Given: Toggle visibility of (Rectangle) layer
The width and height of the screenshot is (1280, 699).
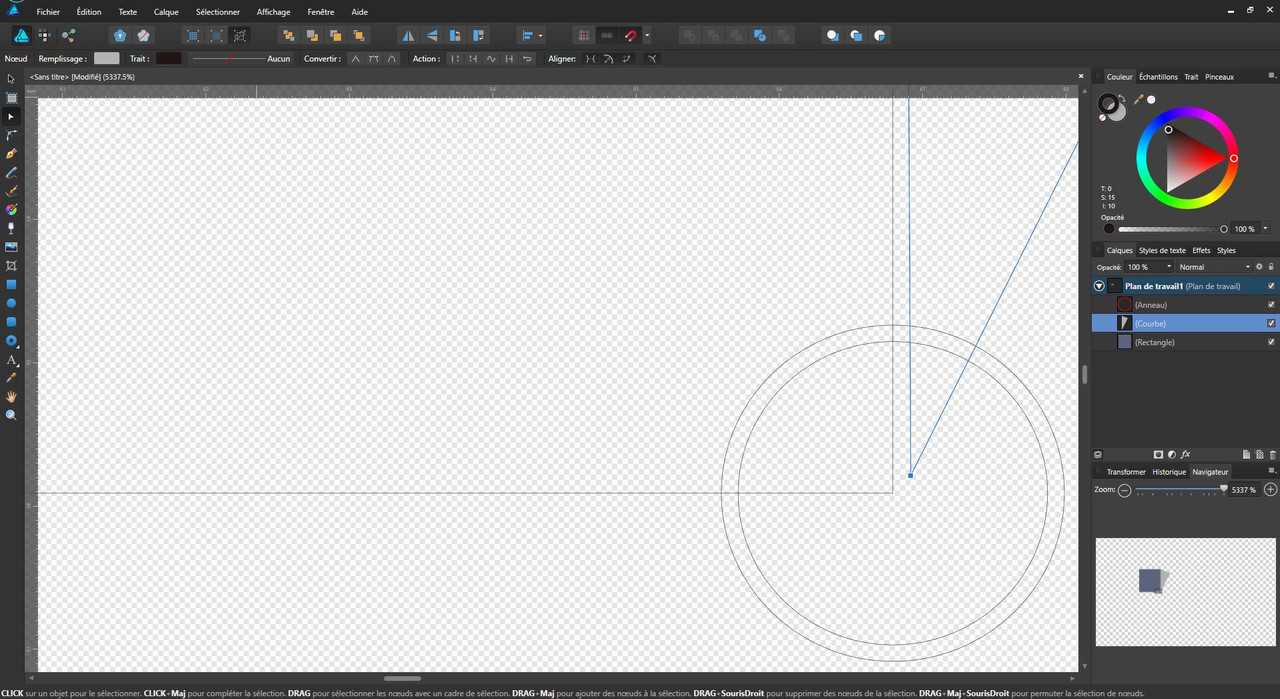Looking at the screenshot, I should [x=1271, y=342].
